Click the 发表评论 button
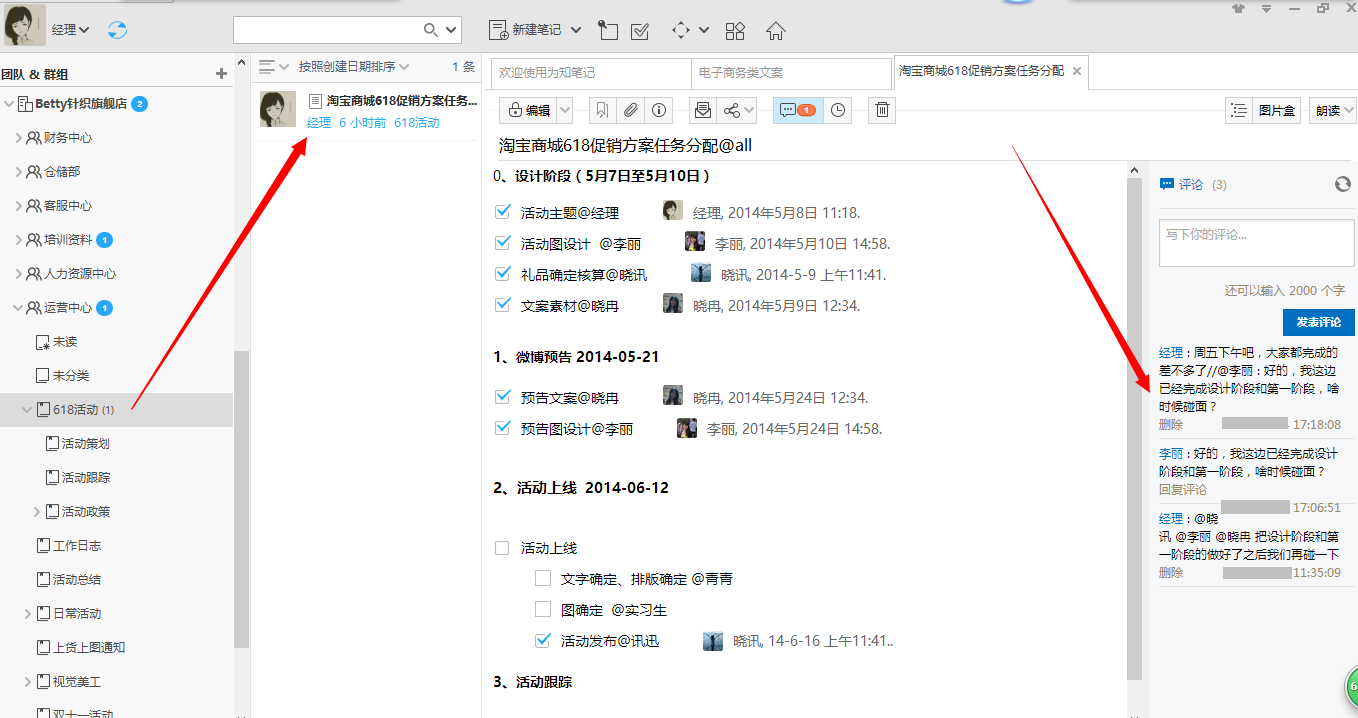This screenshot has width=1358, height=718. tap(1318, 322)
